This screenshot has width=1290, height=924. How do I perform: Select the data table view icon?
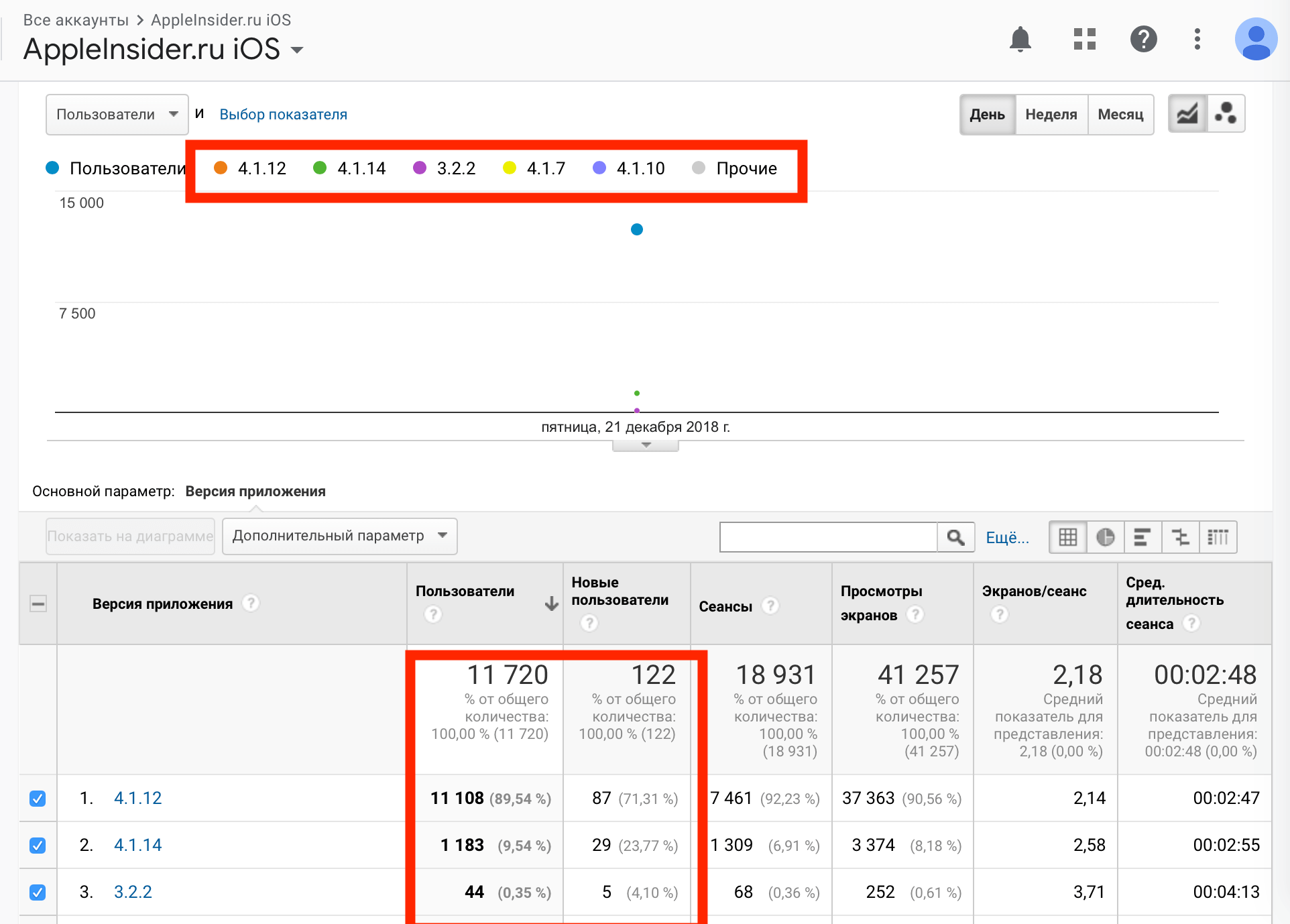tap(1068, 537)
